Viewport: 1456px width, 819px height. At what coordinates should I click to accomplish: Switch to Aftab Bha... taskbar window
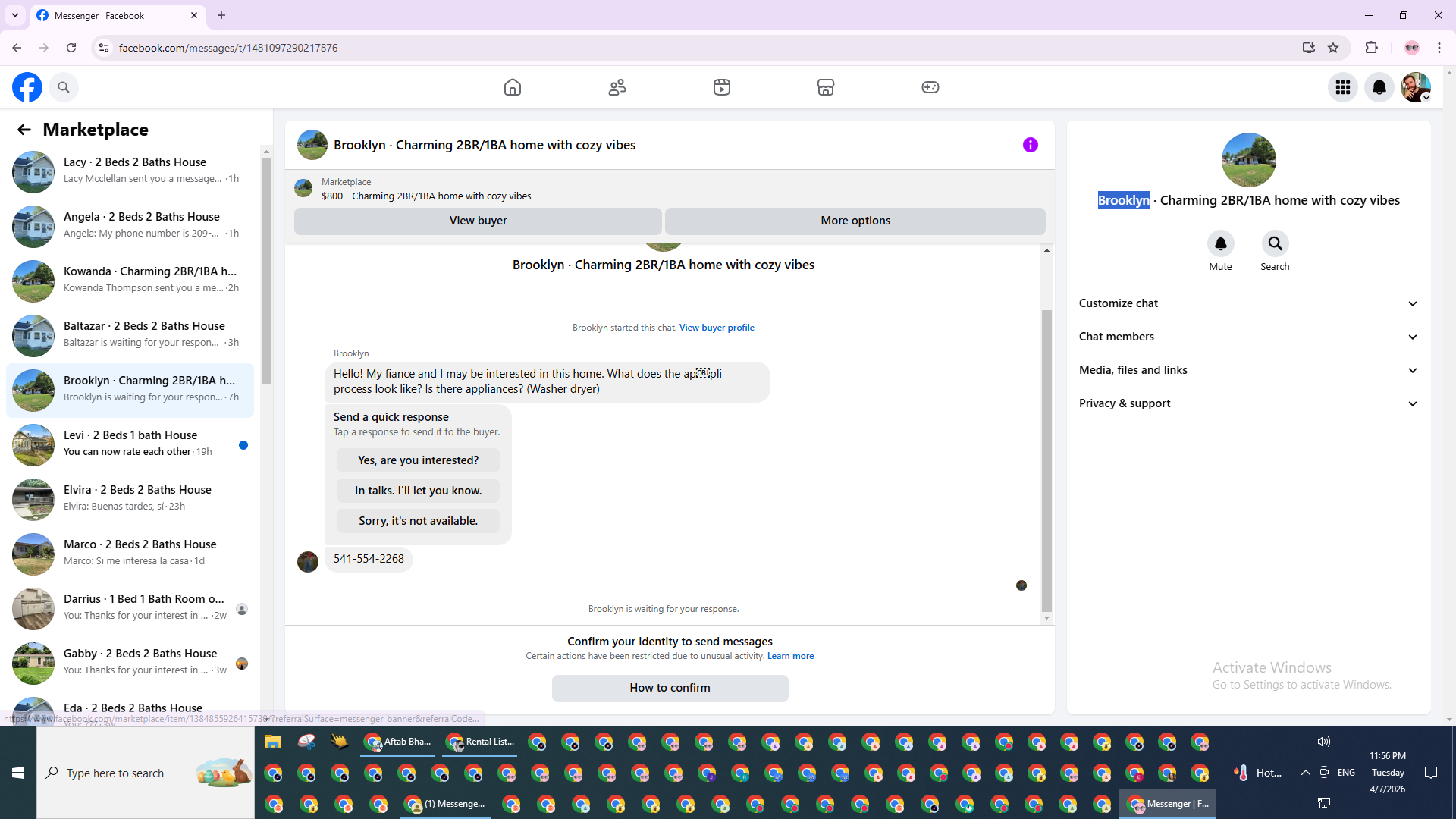pyautogui.click(x=397, y=742)
